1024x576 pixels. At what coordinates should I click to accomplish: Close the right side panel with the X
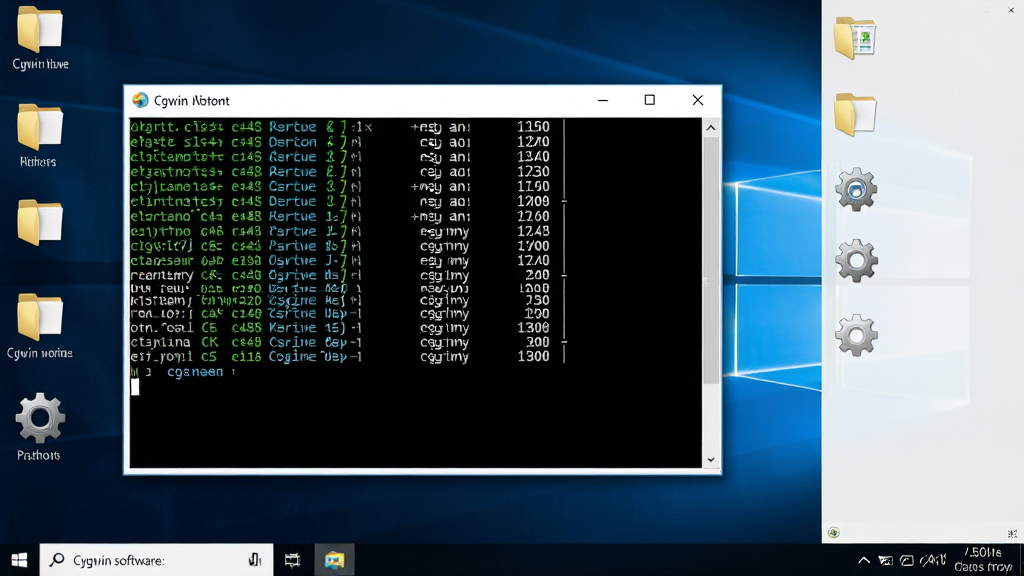(x=1011, y=10)
